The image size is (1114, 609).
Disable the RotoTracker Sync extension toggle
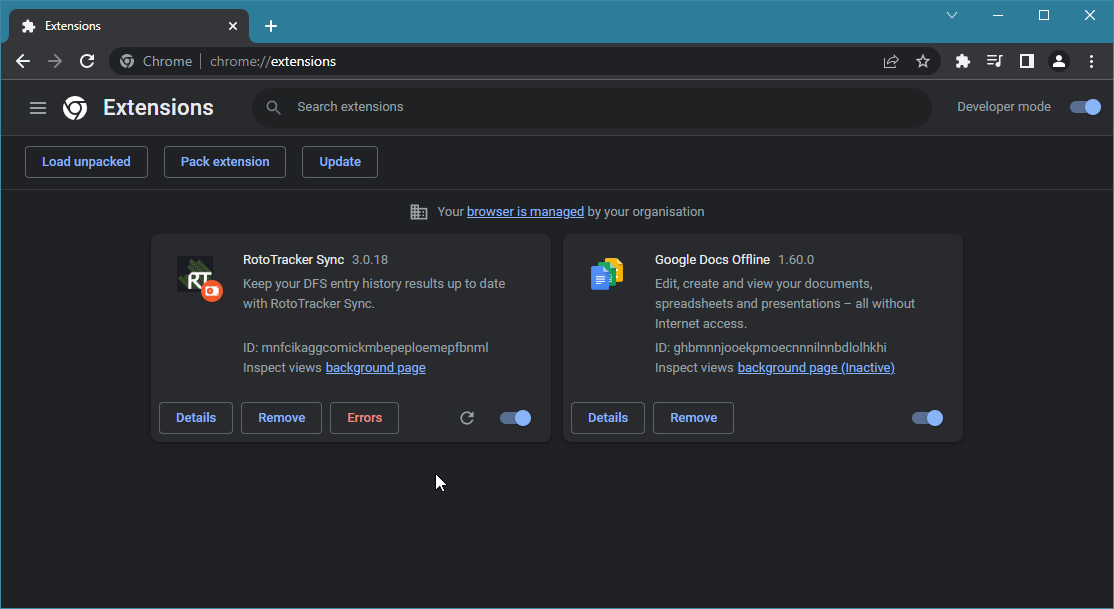pyautogui.click(x=515, y=418)
